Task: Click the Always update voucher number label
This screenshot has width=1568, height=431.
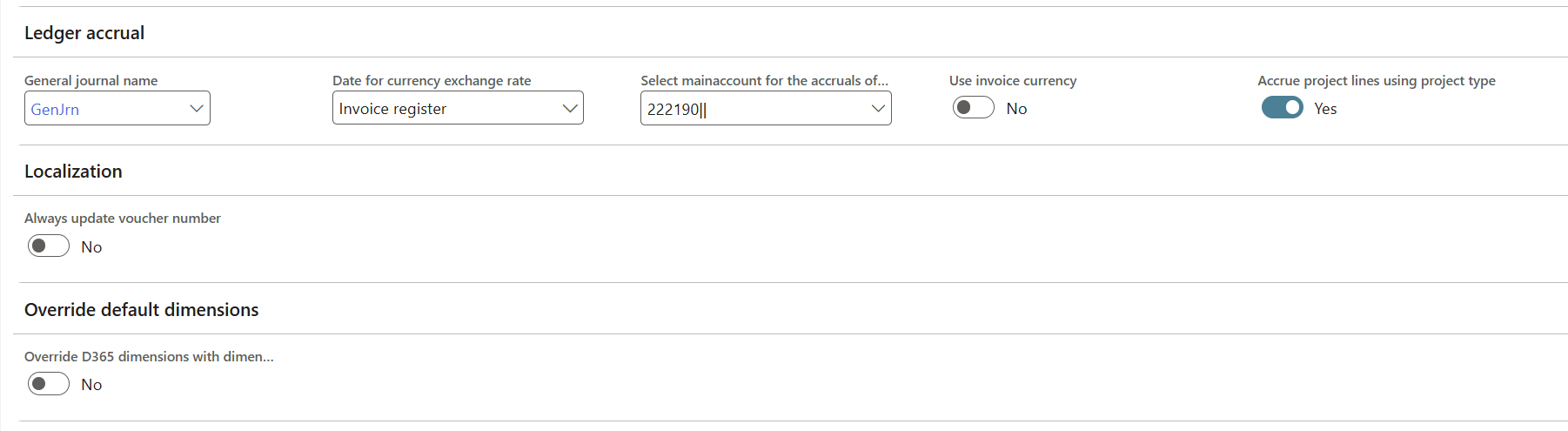Action: click(123, 219)
